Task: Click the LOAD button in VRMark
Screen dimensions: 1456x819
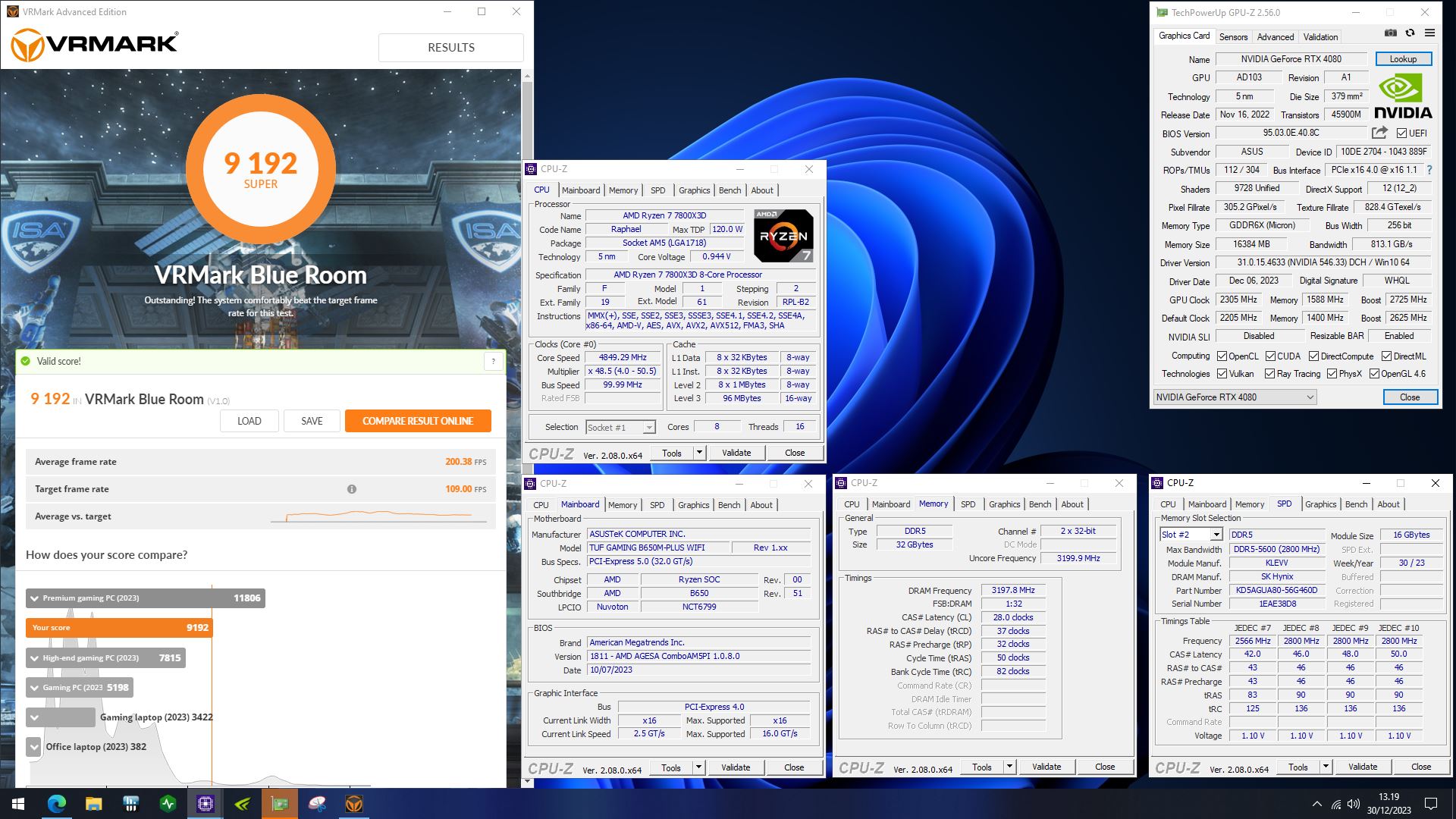Action: pyautogui.click(x=249, y=421)
